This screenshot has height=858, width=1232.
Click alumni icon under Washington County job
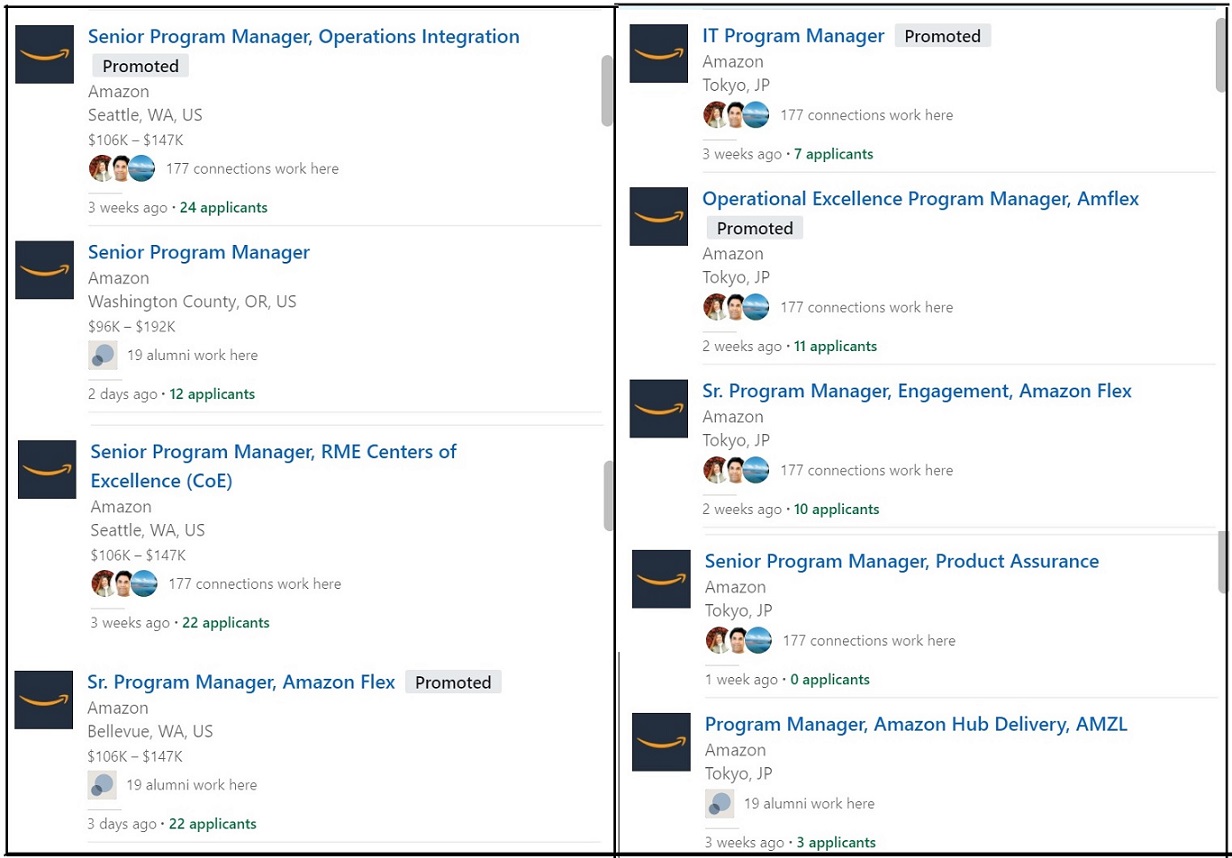tap(103, 355)
